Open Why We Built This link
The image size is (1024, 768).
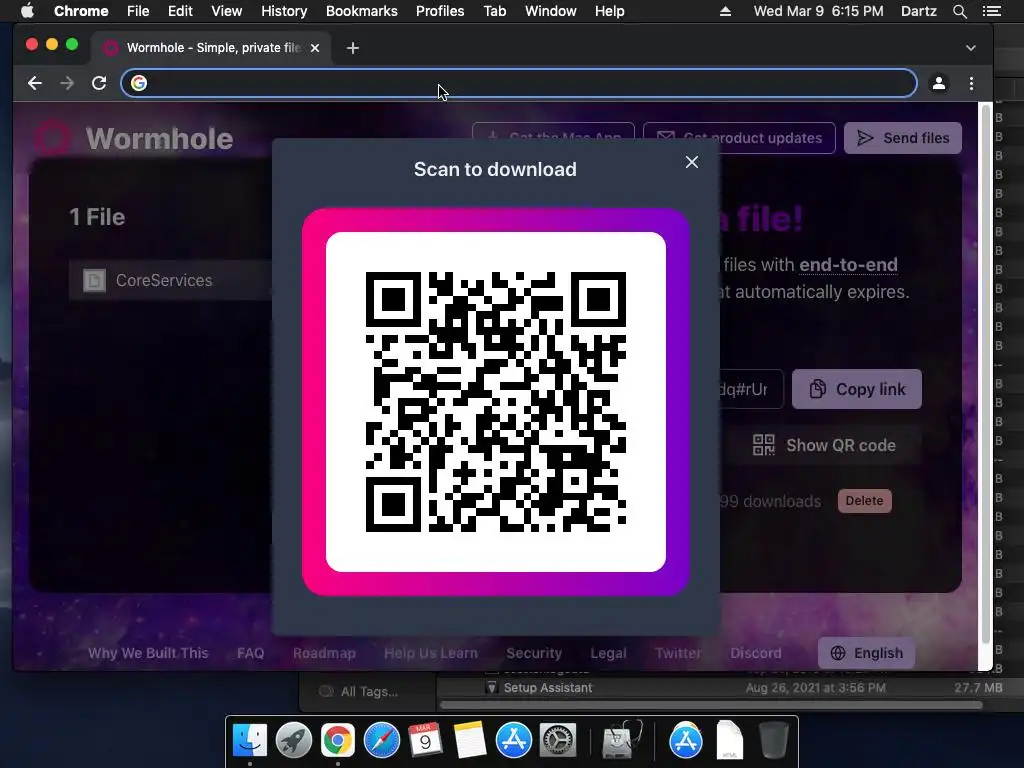tap(148, 653)
